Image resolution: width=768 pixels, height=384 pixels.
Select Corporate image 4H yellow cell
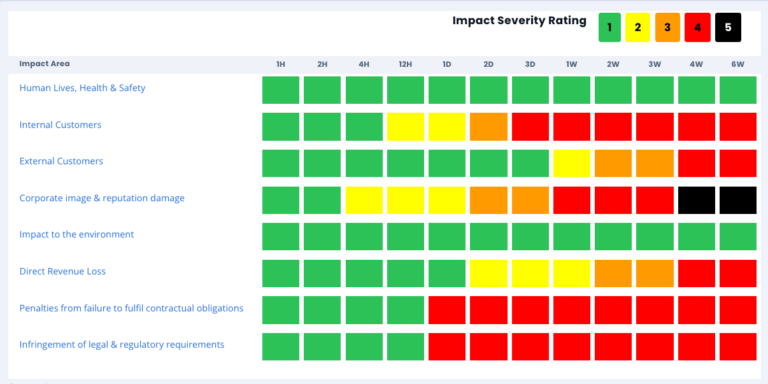[364, 200]
